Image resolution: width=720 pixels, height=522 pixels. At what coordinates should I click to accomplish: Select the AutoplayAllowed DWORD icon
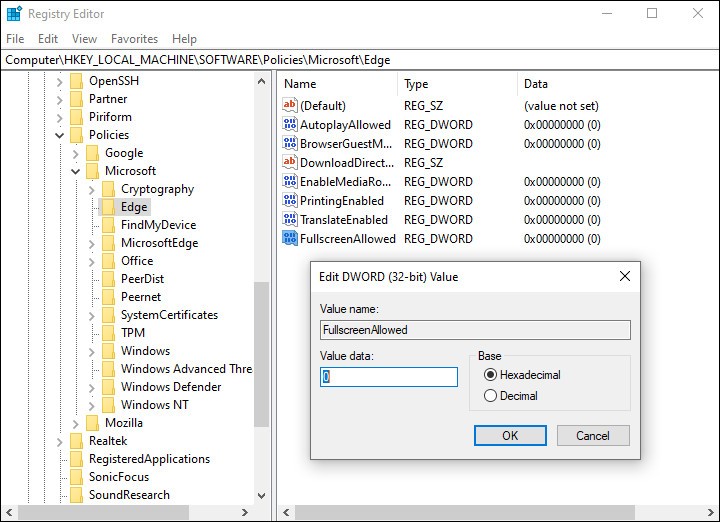pos(290,124)
